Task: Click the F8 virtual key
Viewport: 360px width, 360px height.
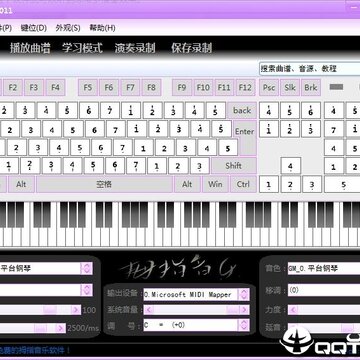Action: click(151, 88)
